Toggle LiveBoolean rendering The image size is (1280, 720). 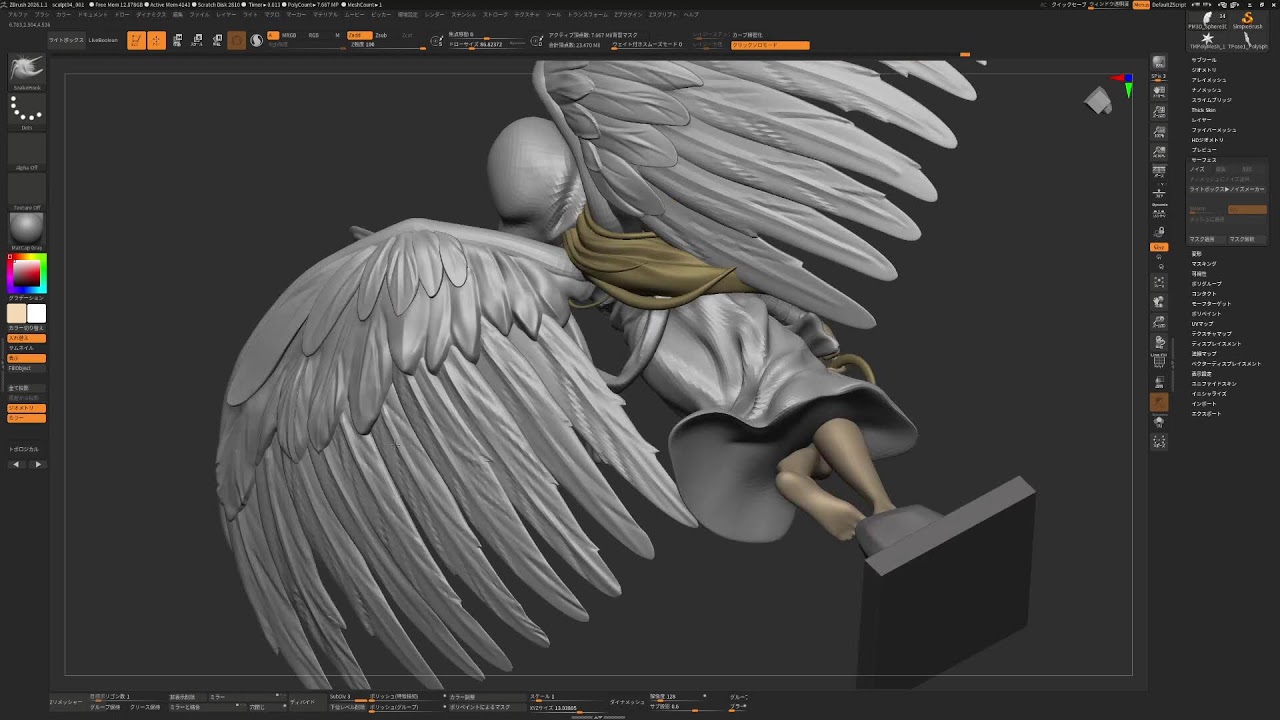click(103, 40)
